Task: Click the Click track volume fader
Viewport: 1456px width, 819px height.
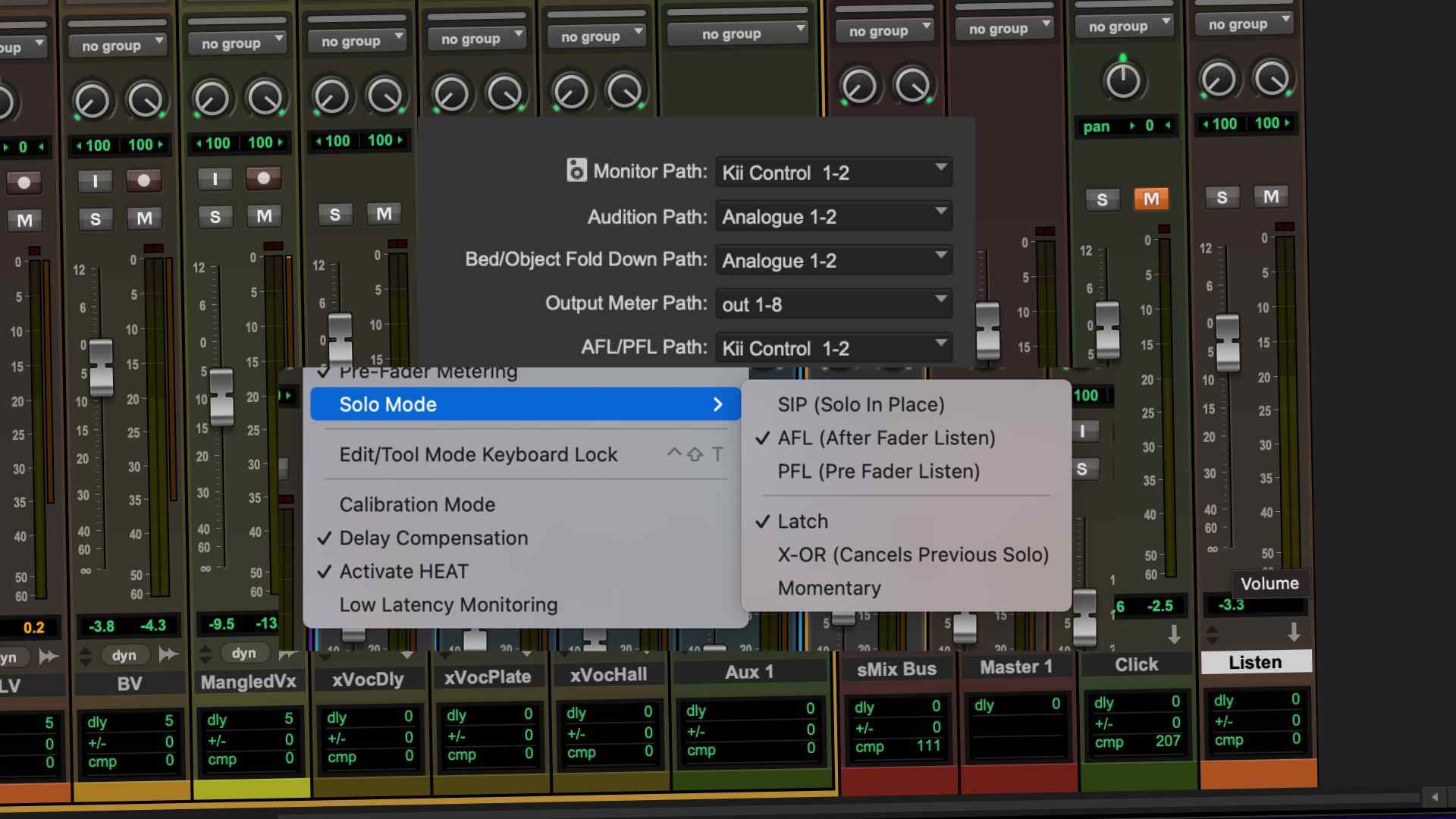Action: click(x=1108, y=331)
